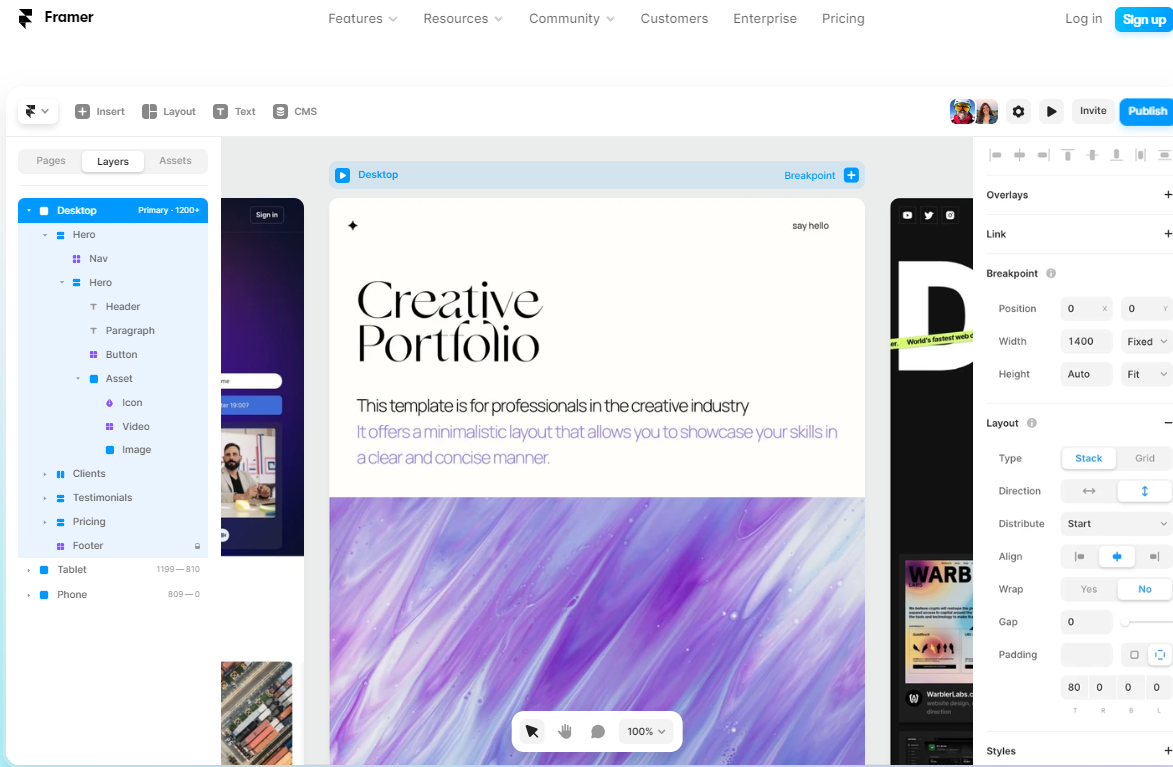
Task: Click Breakpoint info icon
Action: (x=1051, y=274)
